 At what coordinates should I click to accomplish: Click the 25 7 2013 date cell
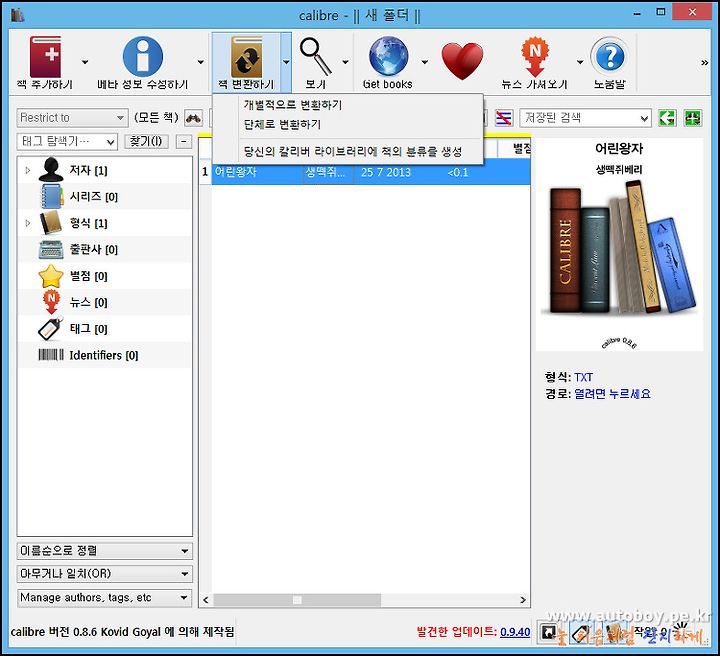pyautogui.click(x=386, y=173)
